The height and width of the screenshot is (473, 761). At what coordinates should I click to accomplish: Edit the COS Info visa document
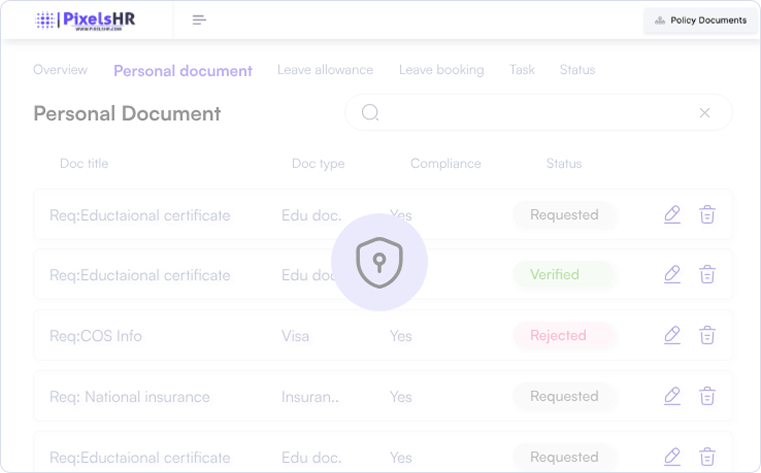coord(672,335)
